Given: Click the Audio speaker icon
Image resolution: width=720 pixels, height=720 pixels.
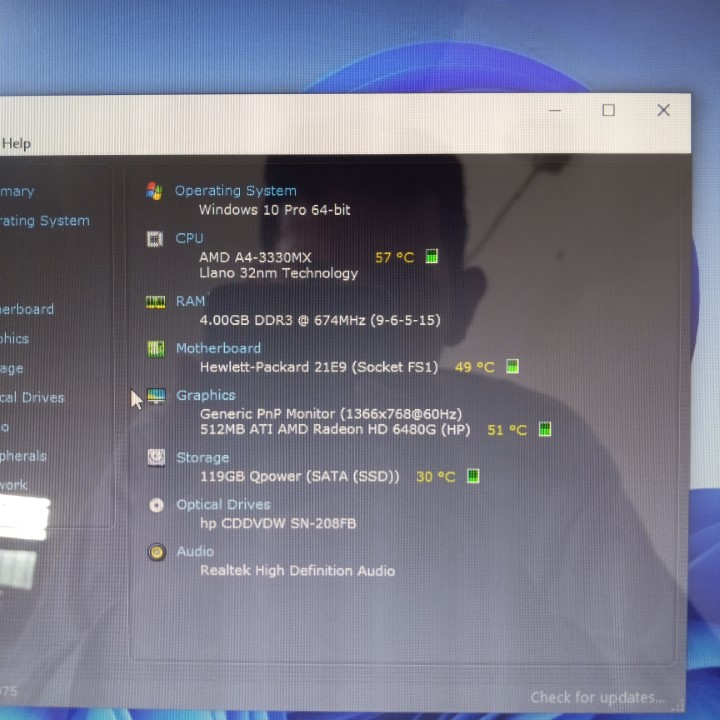Looking at the screenshot, I should click(156, 552).
